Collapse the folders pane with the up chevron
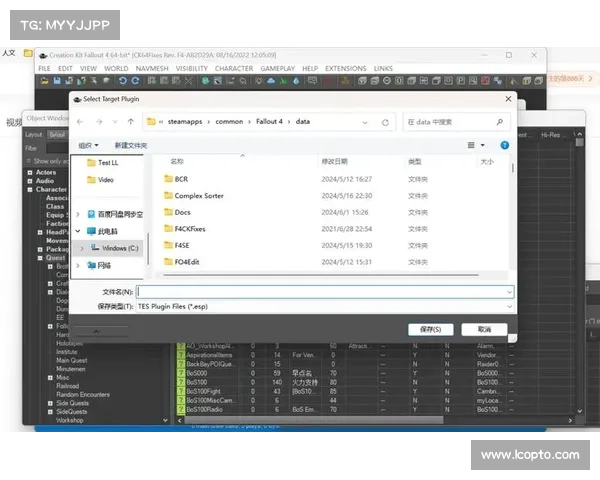The image size is (600, 480). click(x=97, y=331)
